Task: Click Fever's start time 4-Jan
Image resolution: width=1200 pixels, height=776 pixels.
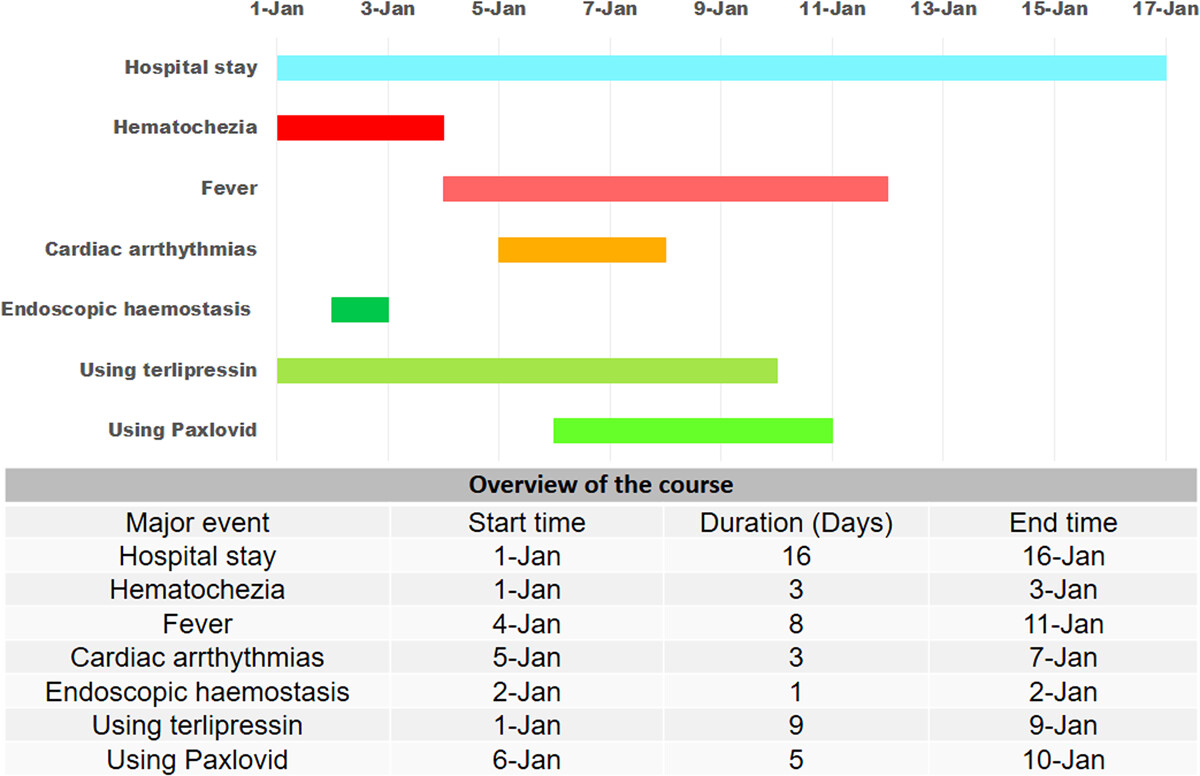Action: click(x=527, y=625)
